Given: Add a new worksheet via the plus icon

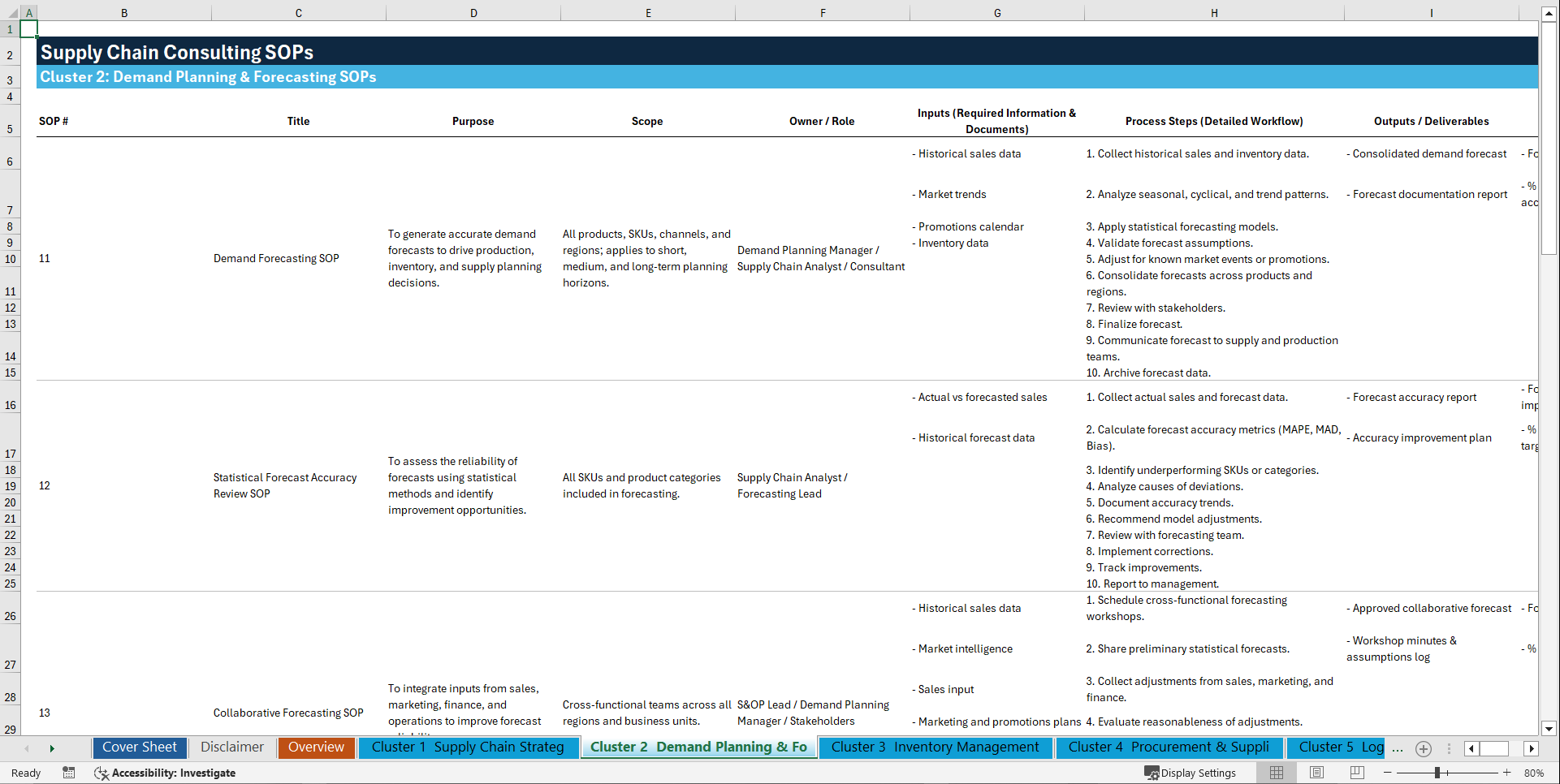Looking at the screenshot, I should tap(1423, 748).
